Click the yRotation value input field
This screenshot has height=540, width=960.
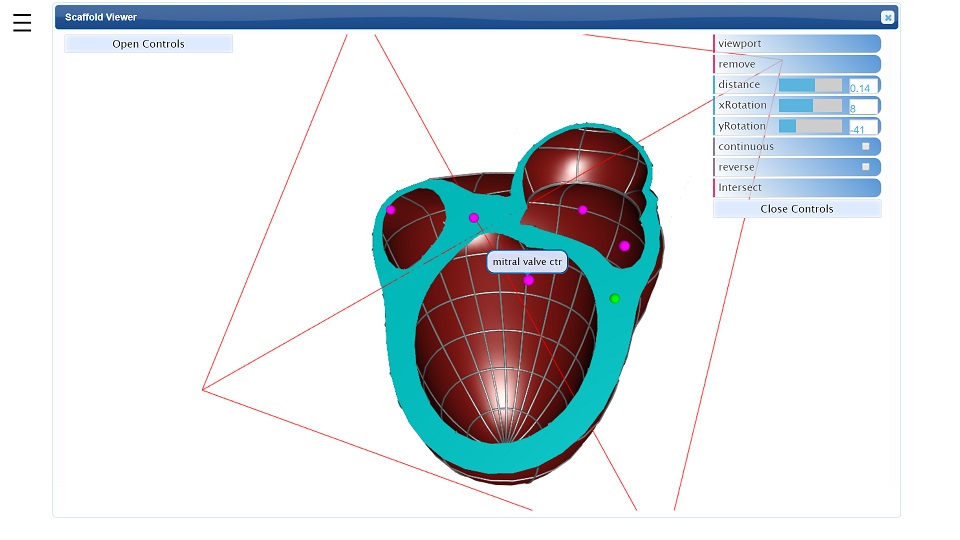point(863,127)
